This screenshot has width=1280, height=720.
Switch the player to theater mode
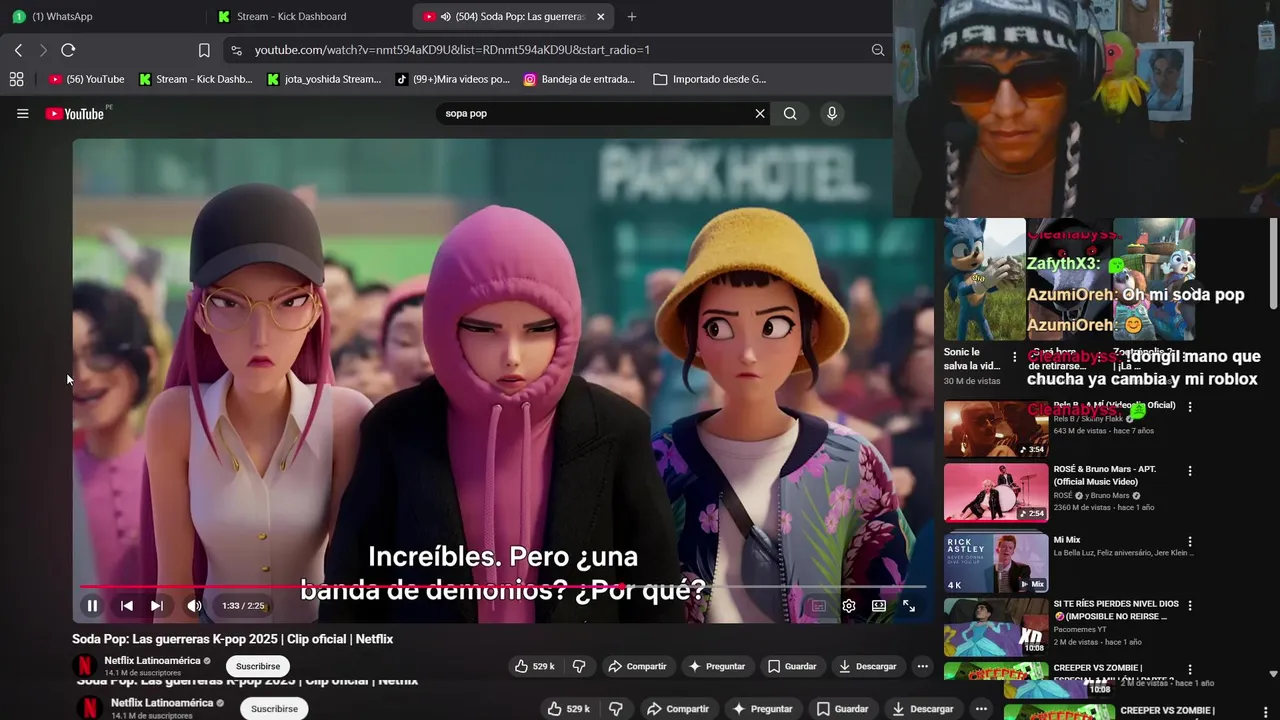(879, 605)
